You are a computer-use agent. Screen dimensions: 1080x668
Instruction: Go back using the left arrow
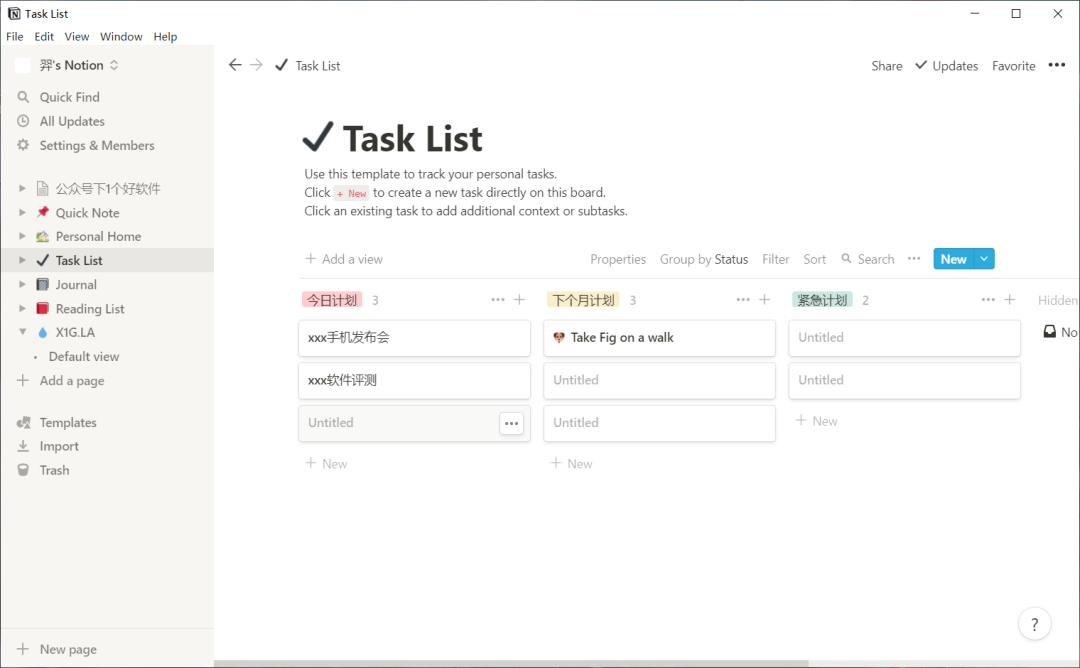235,65
